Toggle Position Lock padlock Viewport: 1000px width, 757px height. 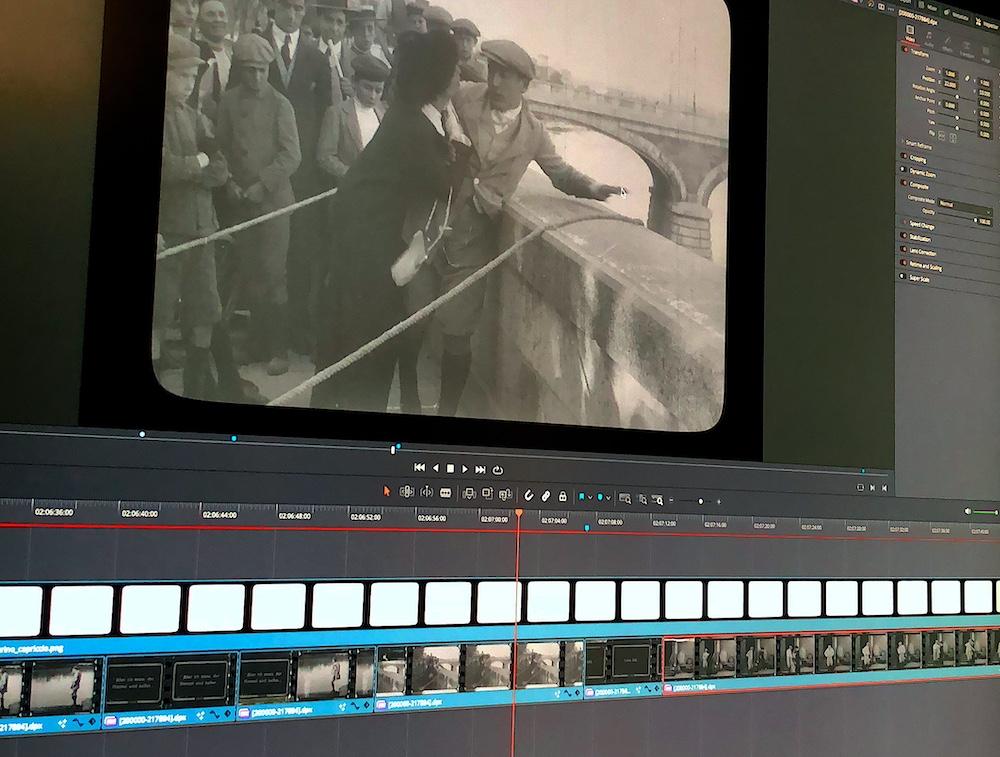(x=562, y=496)
